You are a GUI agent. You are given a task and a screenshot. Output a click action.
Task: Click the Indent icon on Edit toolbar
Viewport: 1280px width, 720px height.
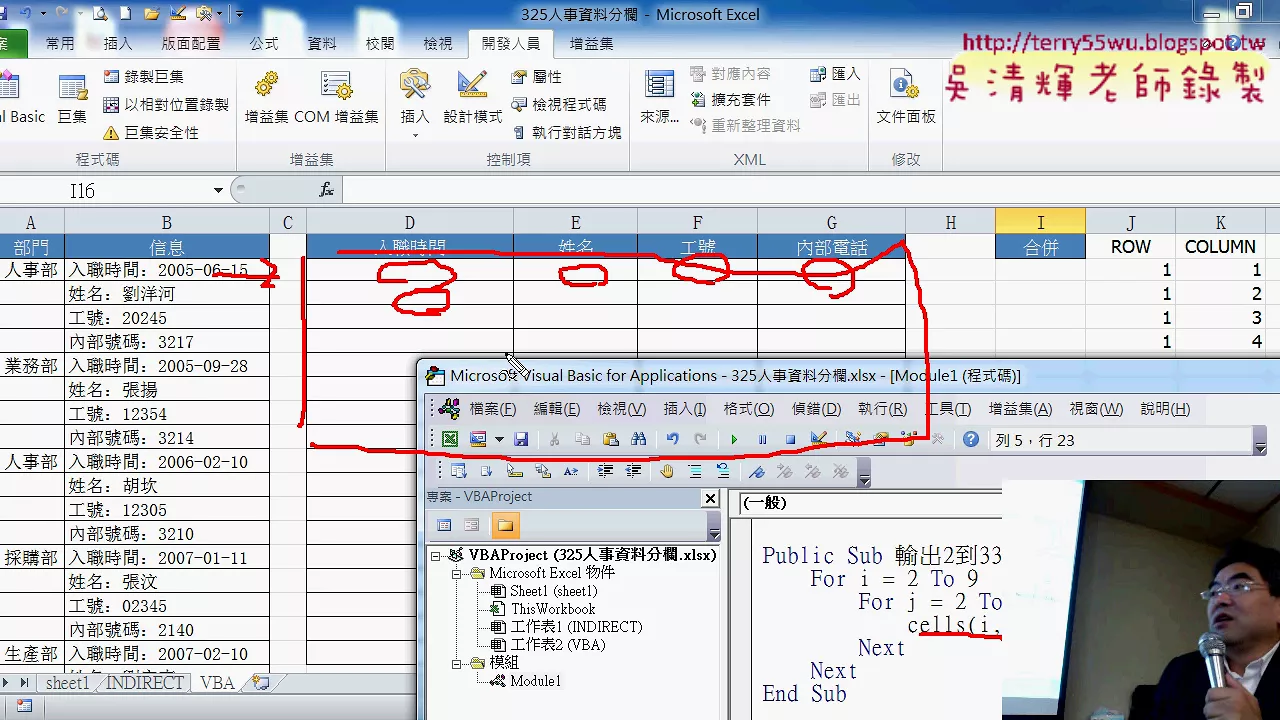coord(605,471)
